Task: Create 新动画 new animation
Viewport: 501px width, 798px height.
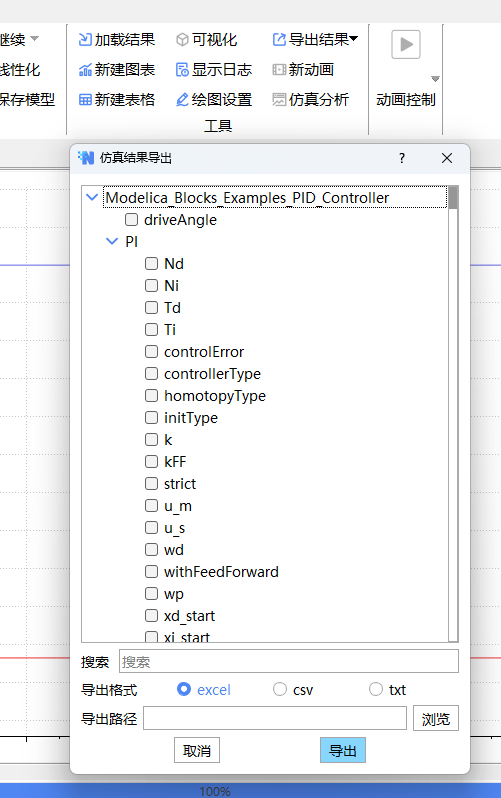Action: tap(303, 70)
